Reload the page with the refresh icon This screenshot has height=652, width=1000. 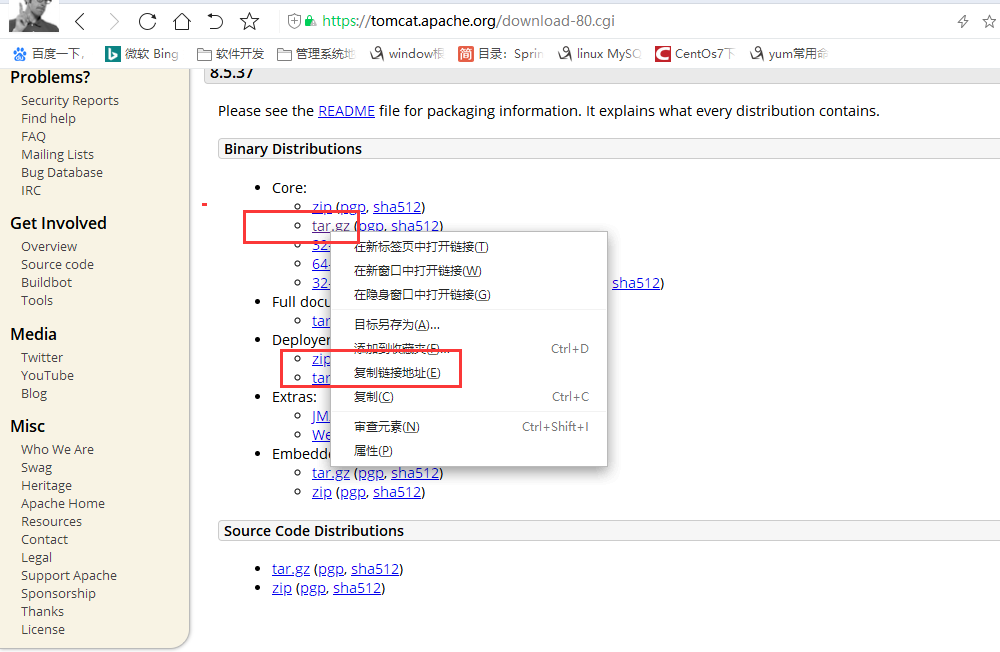point(147,22)
